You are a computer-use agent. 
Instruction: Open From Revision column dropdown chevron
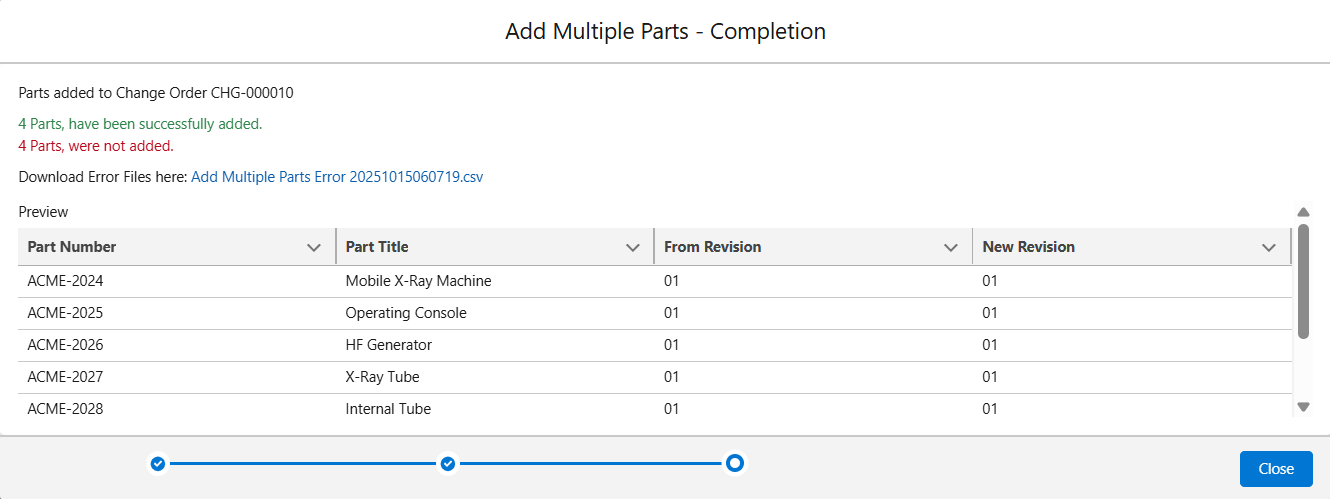951,248
